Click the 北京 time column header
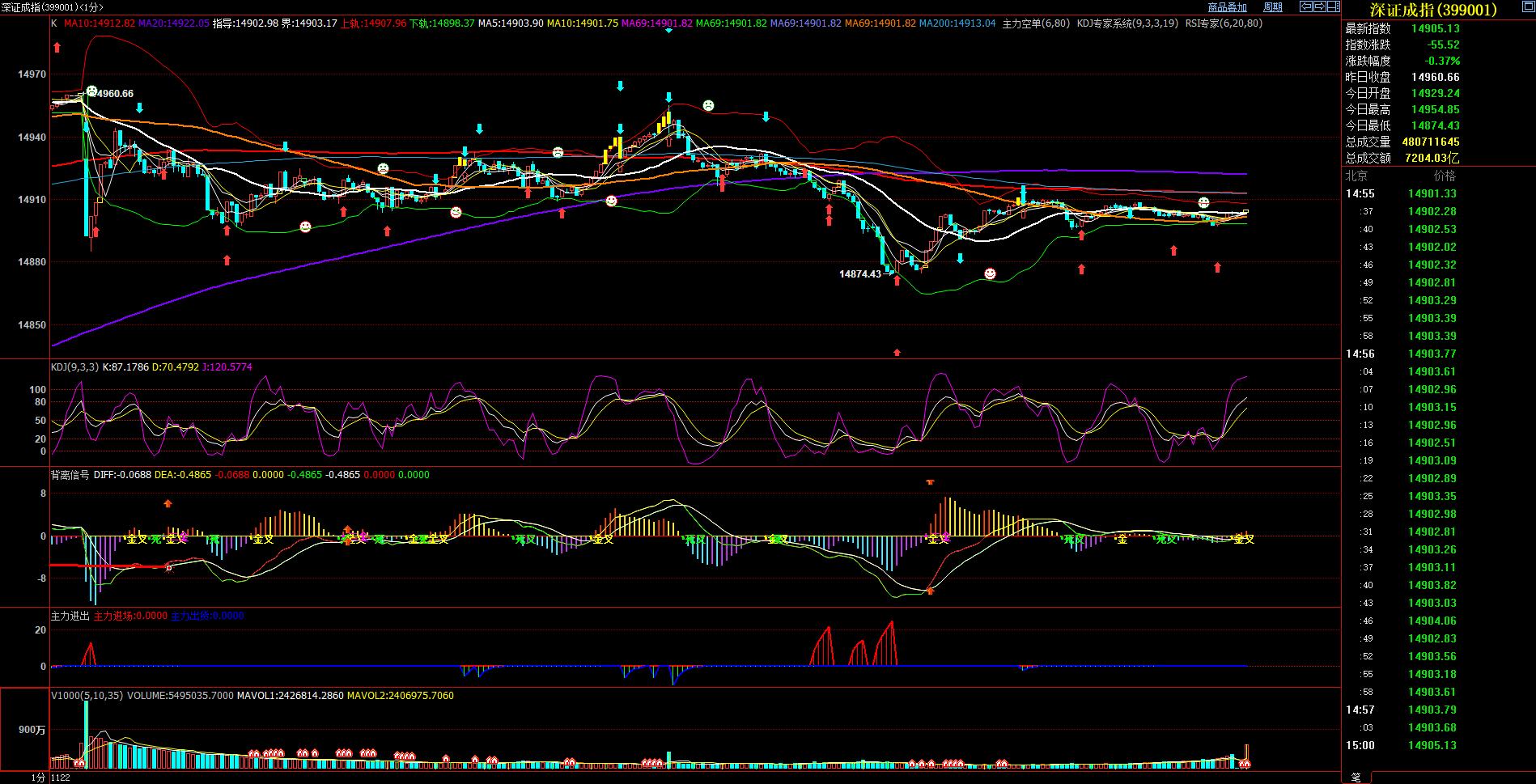This screenshot has height=784, width=1536. pos(1357,176)
